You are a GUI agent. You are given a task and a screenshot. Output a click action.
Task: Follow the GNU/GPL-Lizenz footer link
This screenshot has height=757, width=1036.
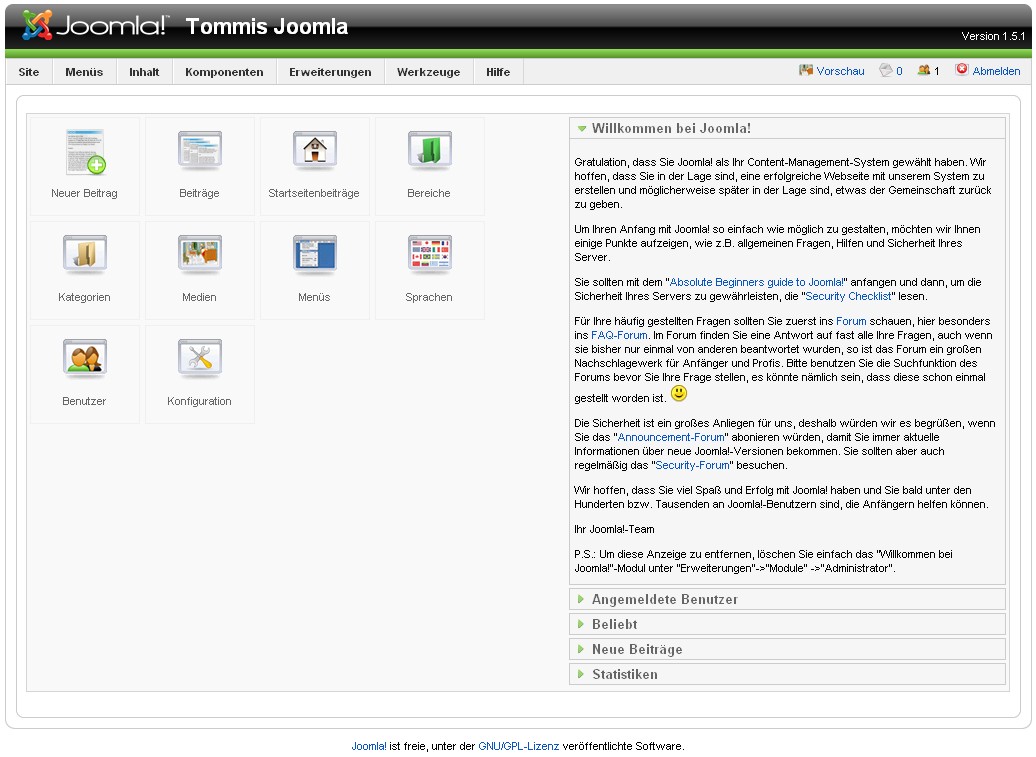[518, 746]
